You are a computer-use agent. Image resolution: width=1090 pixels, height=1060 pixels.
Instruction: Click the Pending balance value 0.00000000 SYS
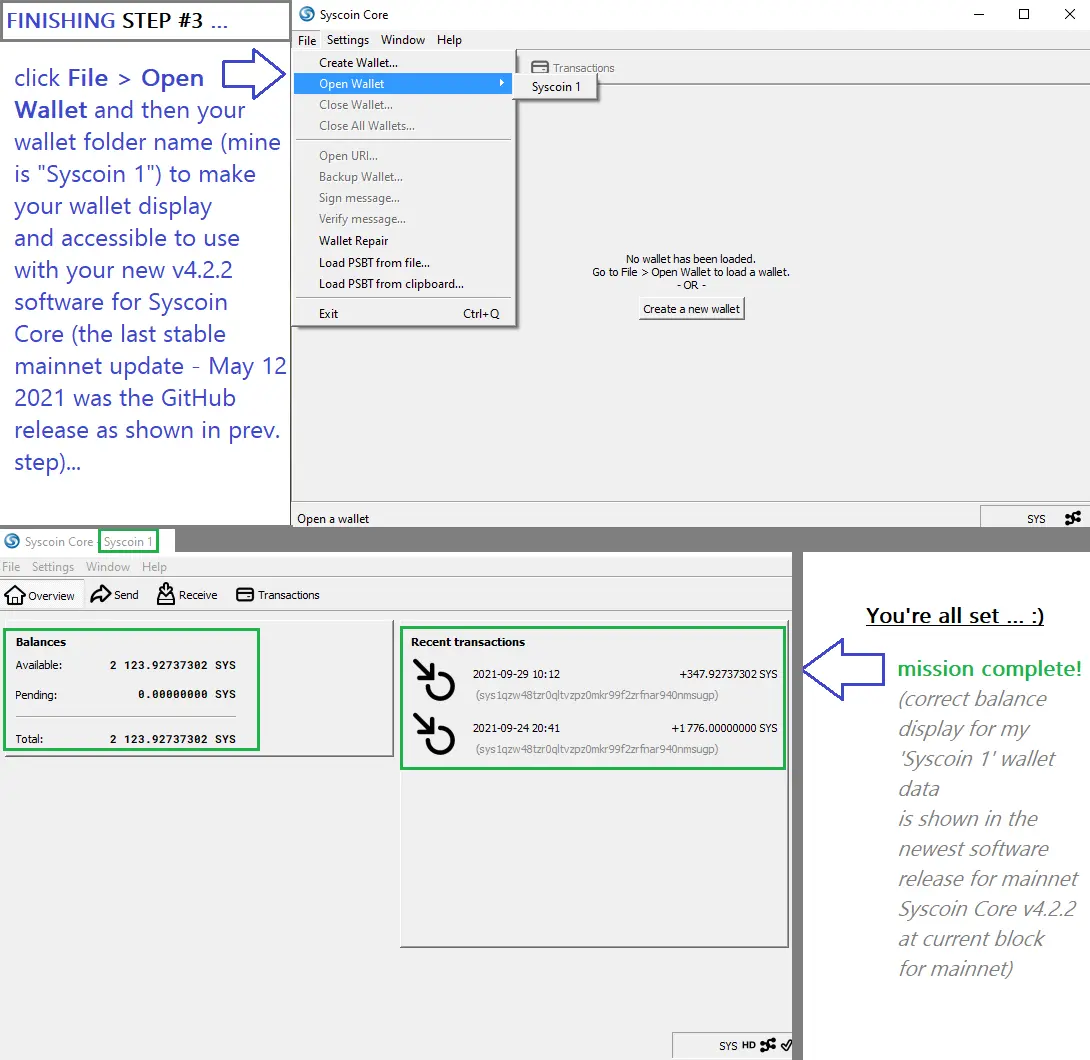pyautogui.click(x=186, y=694)
